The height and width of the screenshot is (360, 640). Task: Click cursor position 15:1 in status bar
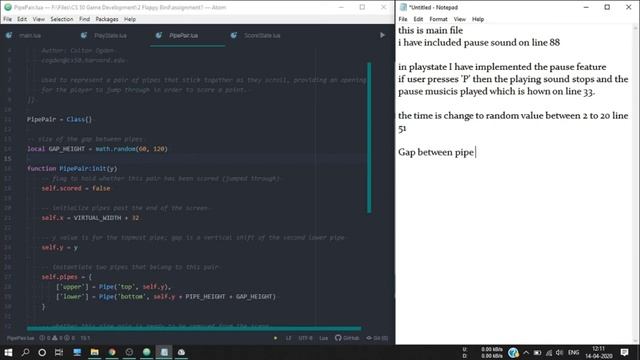[x=85, y=338]
